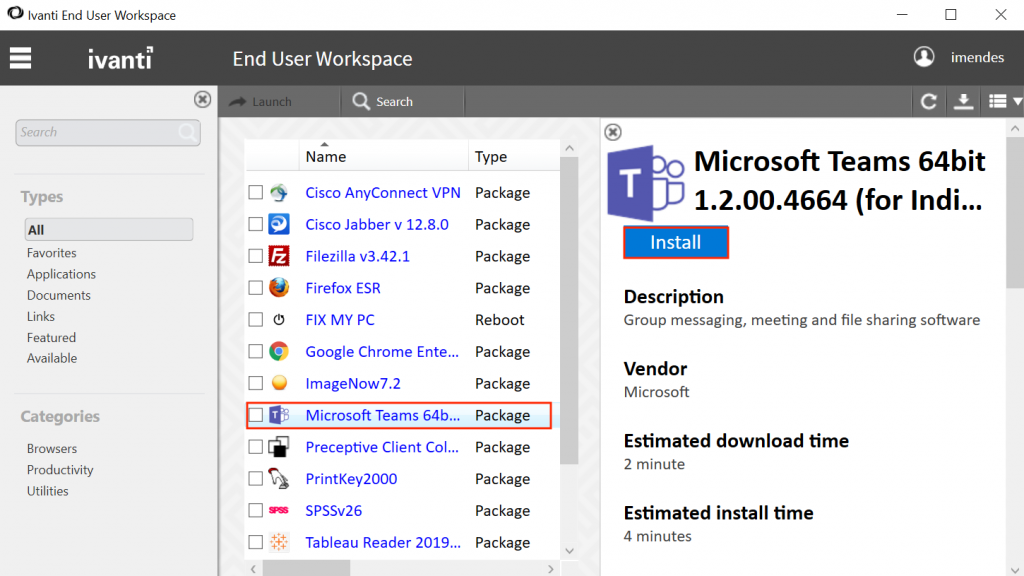Open the Cisco AnyConnect VPN link
This screenshot has height=576, width=1024.
[x=383, y=193]
